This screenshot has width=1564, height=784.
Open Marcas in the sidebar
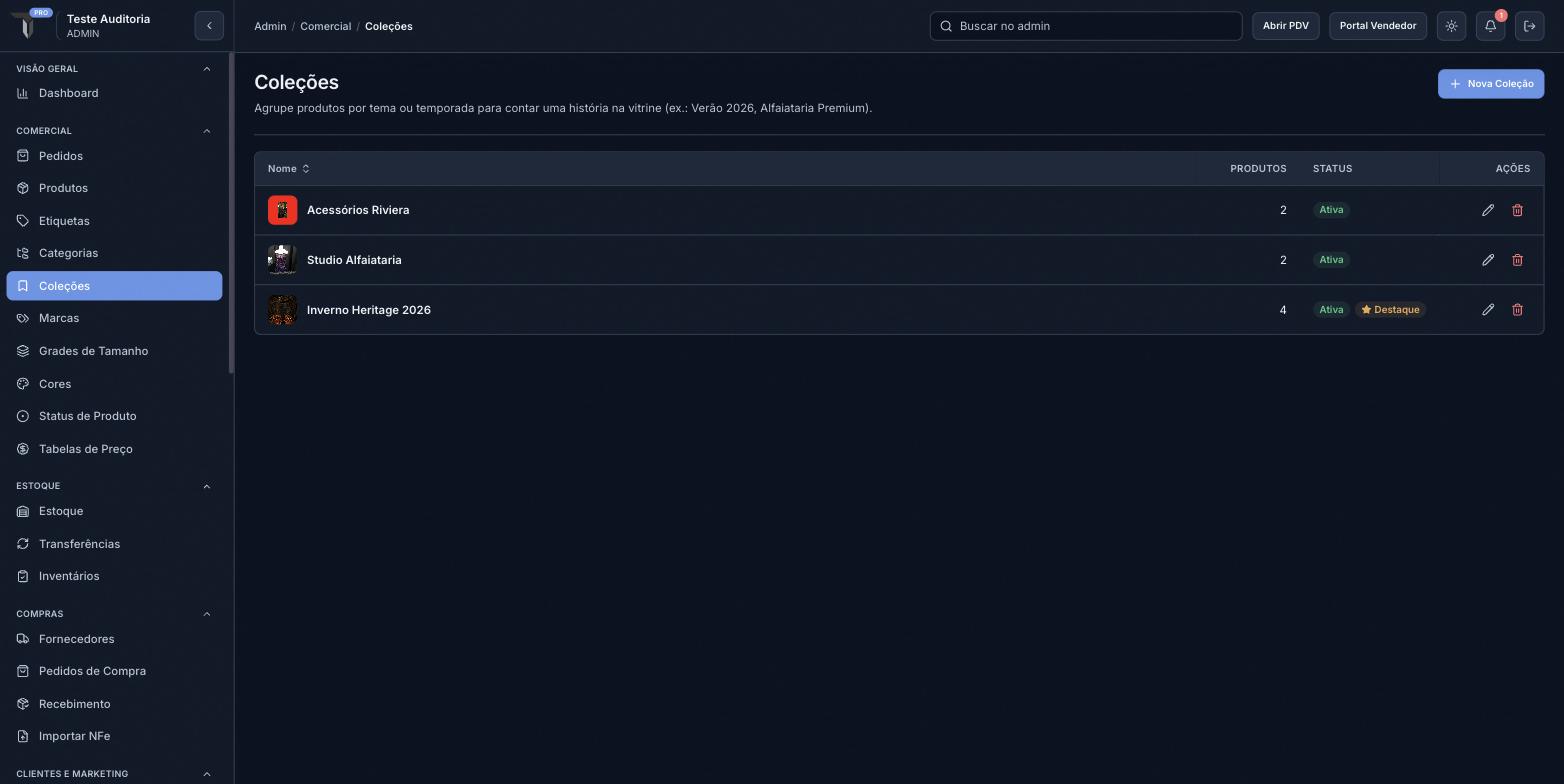click(114, 318)
